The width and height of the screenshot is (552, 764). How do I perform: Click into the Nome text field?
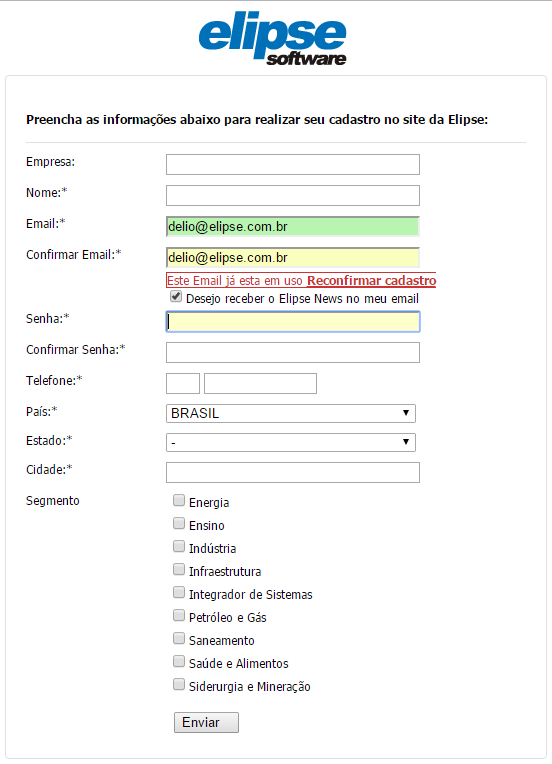click(293, 195)
